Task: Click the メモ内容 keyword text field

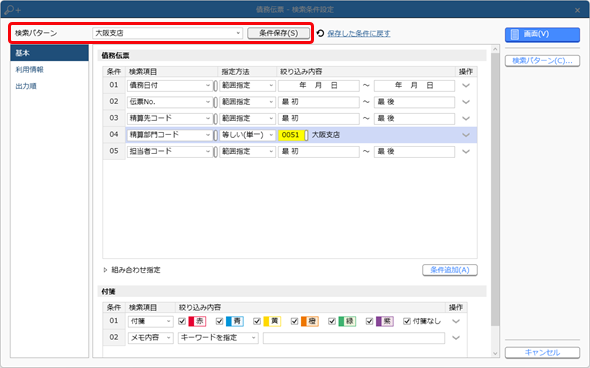Action: coord(354,338)
